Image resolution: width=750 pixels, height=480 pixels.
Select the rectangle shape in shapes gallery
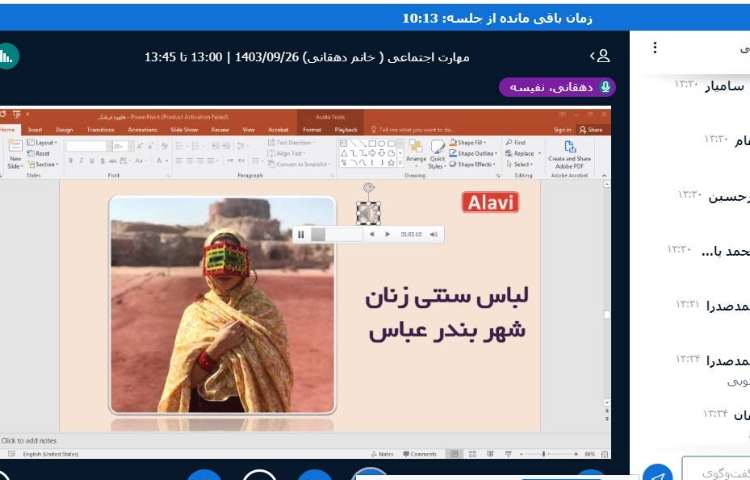coord(372,143)
